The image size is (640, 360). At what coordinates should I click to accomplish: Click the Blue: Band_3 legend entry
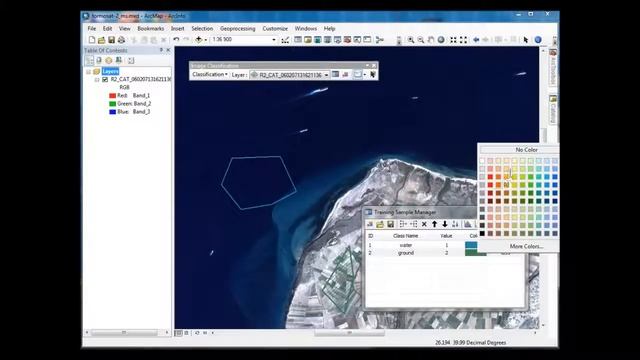coord(129,111)
